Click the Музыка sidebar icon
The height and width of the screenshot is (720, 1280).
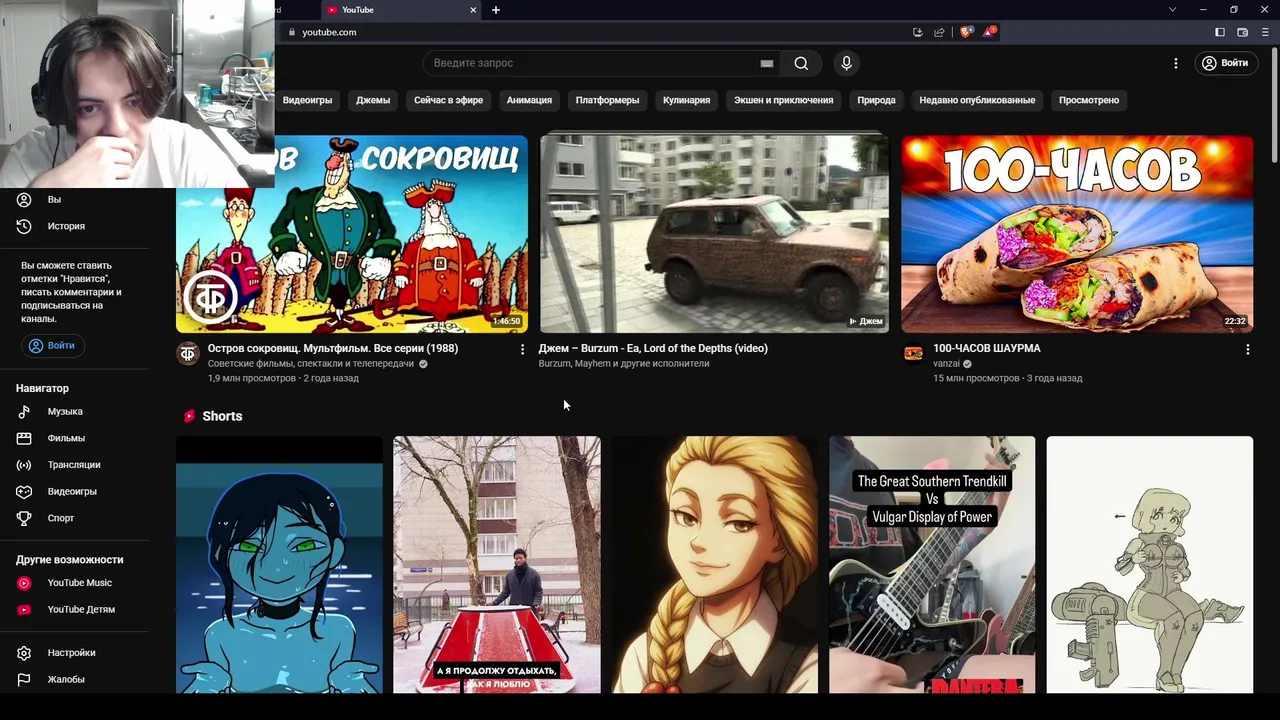(x=24, y=412)
